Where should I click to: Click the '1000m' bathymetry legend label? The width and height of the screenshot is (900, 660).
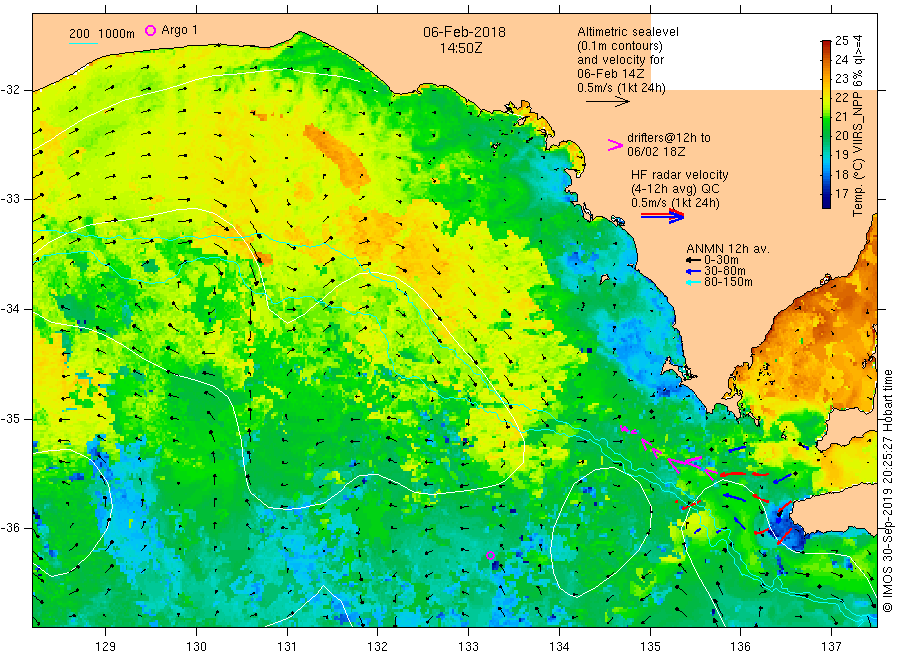(x=117, y=34)
